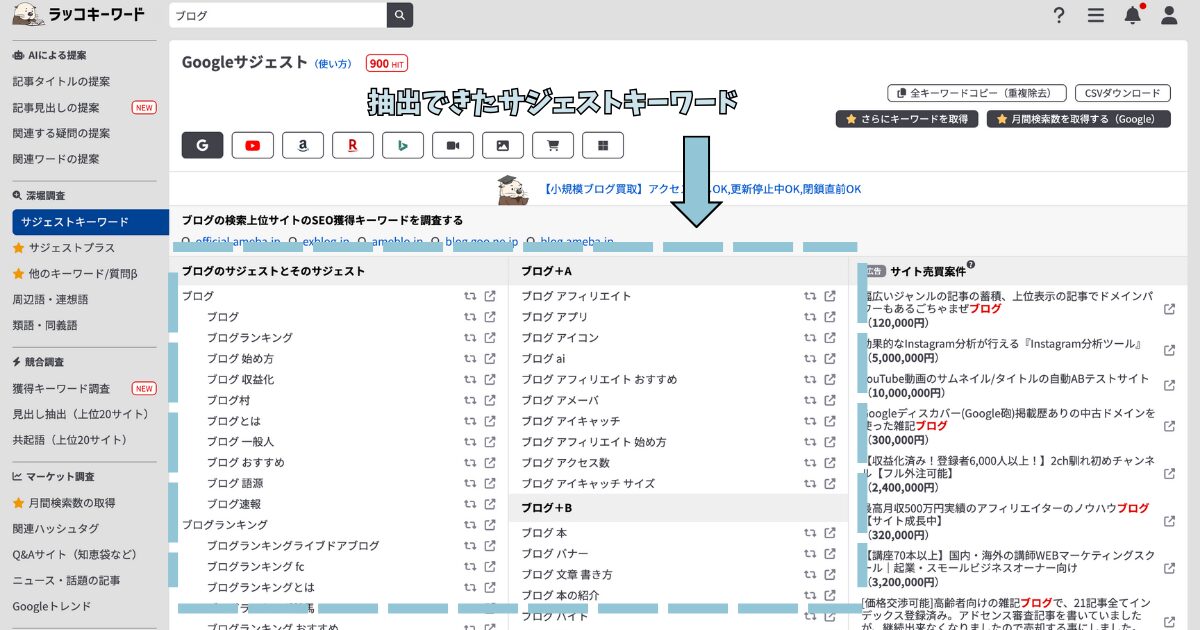Viewport: 1200px width, 630px height.
Task: Open external link for 5,000,000円 Instagram tool listing
Action: pos(1170,350)
